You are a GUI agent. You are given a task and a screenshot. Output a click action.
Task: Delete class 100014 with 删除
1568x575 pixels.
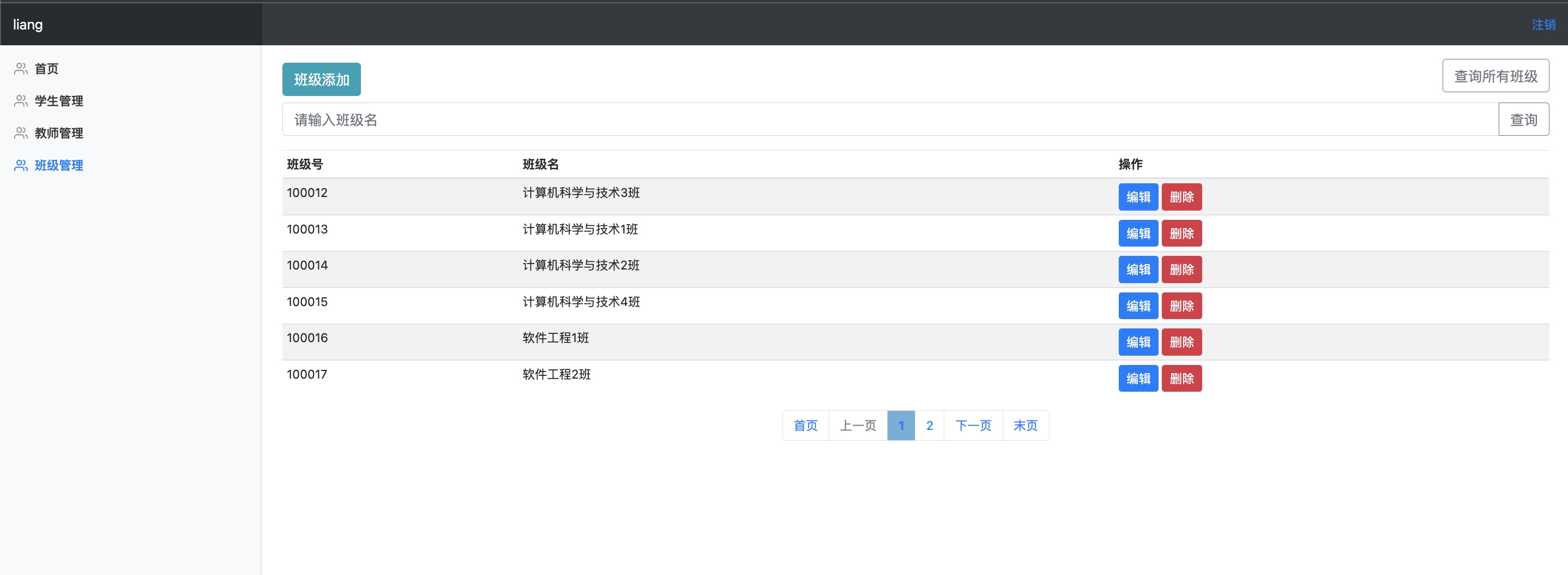1181,269
